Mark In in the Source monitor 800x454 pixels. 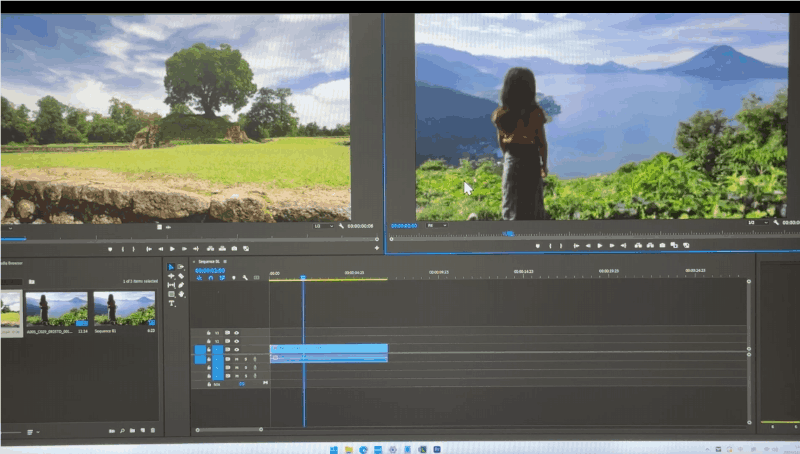[x=122, y=249]
